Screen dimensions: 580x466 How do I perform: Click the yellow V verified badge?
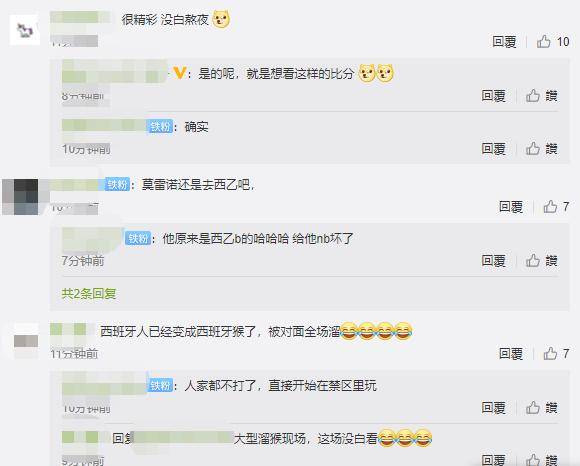pos(179,73)
